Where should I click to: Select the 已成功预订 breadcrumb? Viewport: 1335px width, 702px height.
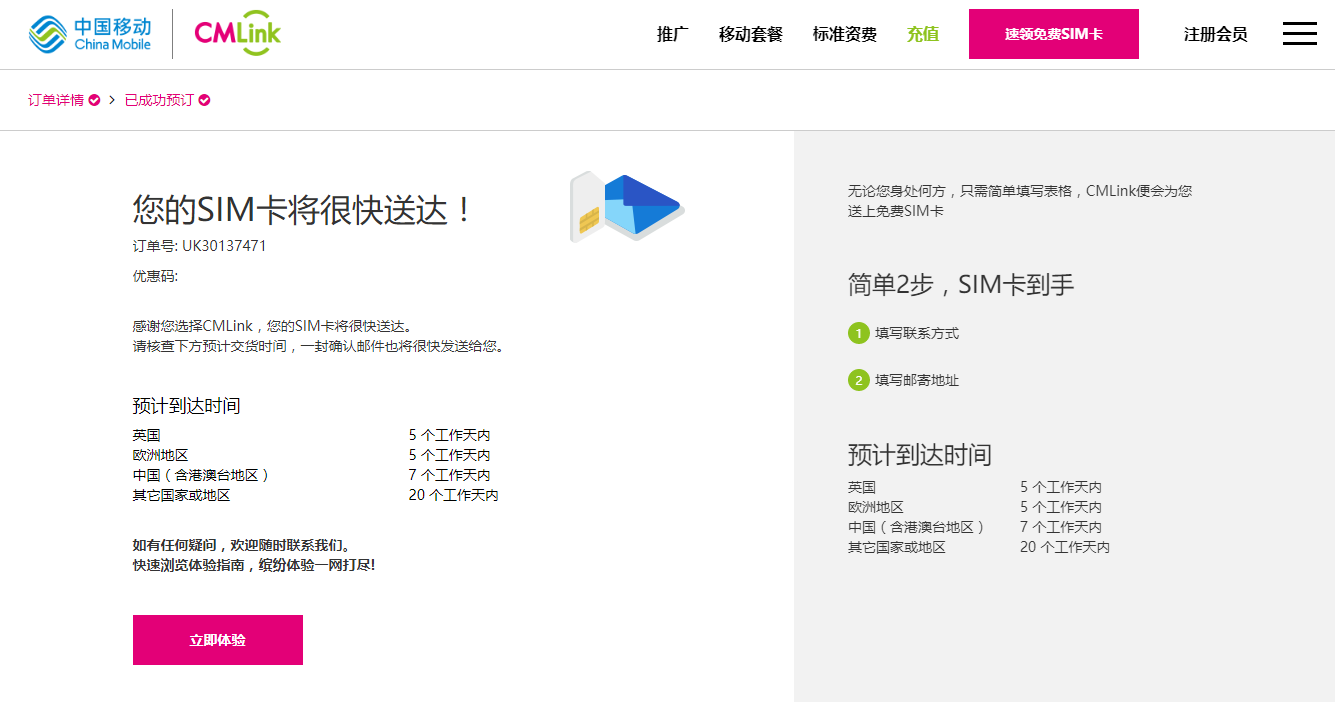(159, 100)
